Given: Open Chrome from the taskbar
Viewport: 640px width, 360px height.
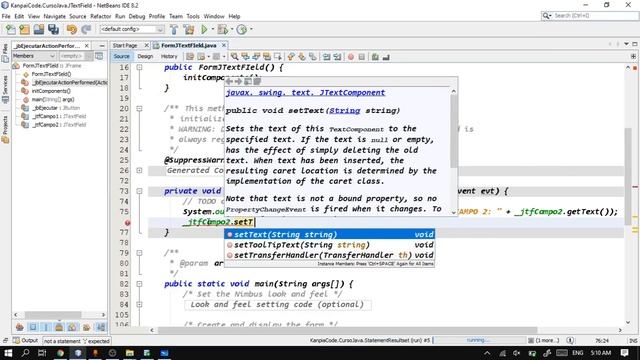Looking at the screenshot, I should coord(60,353).
